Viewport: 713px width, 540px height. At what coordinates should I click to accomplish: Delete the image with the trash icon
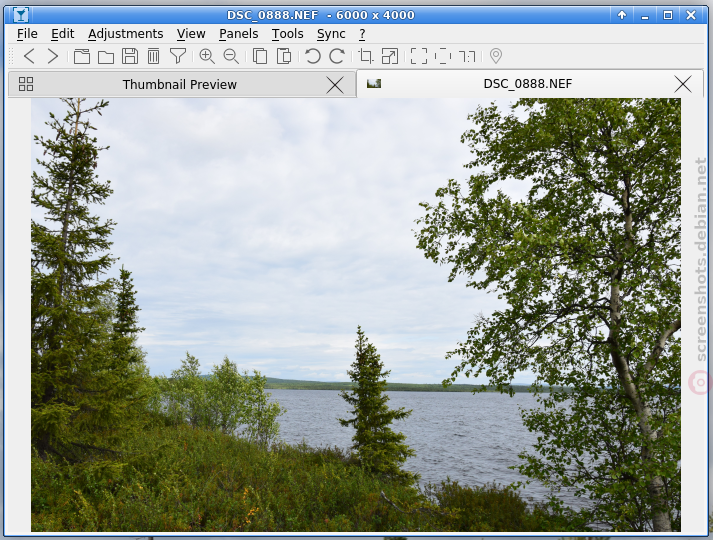[x=154, y=56]
